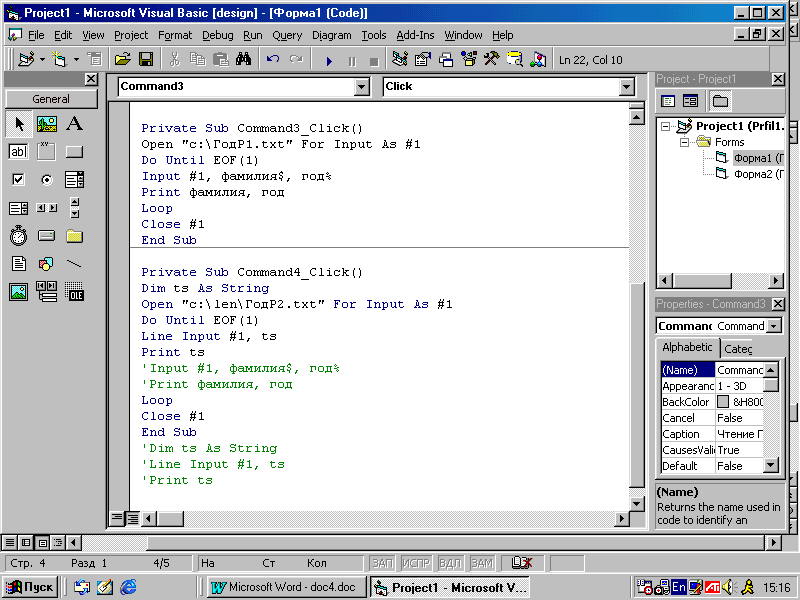Select the Image tool in toolbox
Image resolution: width=800 pixels, height=600 pixels.
tap(19, 292)
